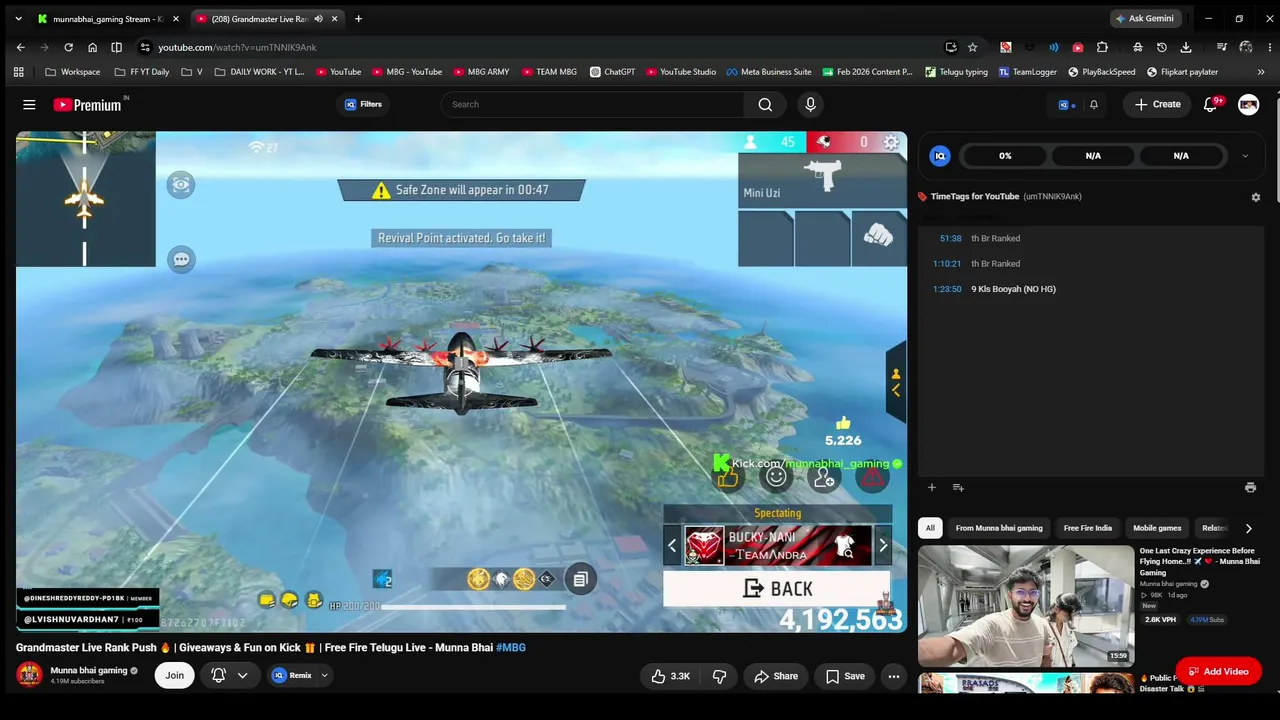Expand hidden bookmarks overflow chevron

(x=1261, y=72)
